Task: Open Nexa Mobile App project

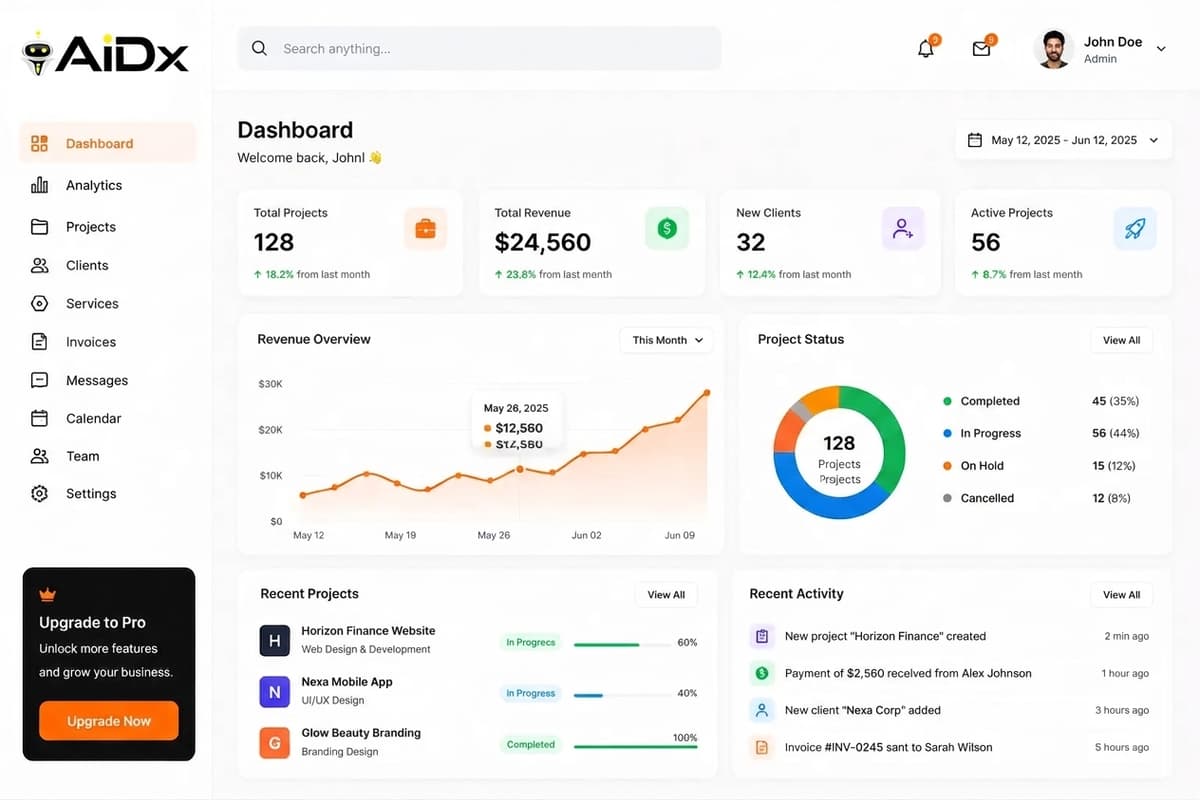Action: pyautogui.click(x=347, y=682)
